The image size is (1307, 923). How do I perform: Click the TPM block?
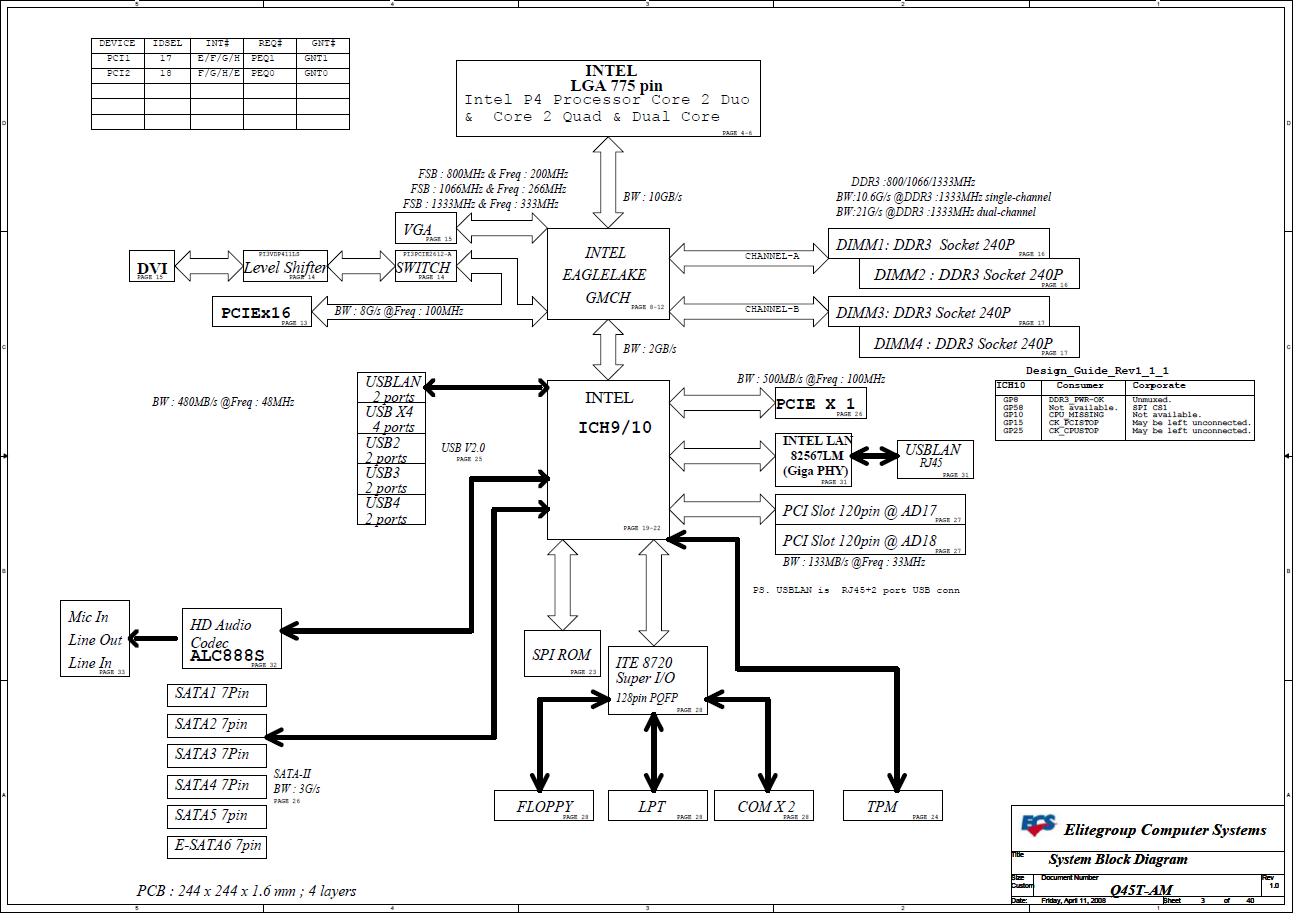(x=892, y=805)
